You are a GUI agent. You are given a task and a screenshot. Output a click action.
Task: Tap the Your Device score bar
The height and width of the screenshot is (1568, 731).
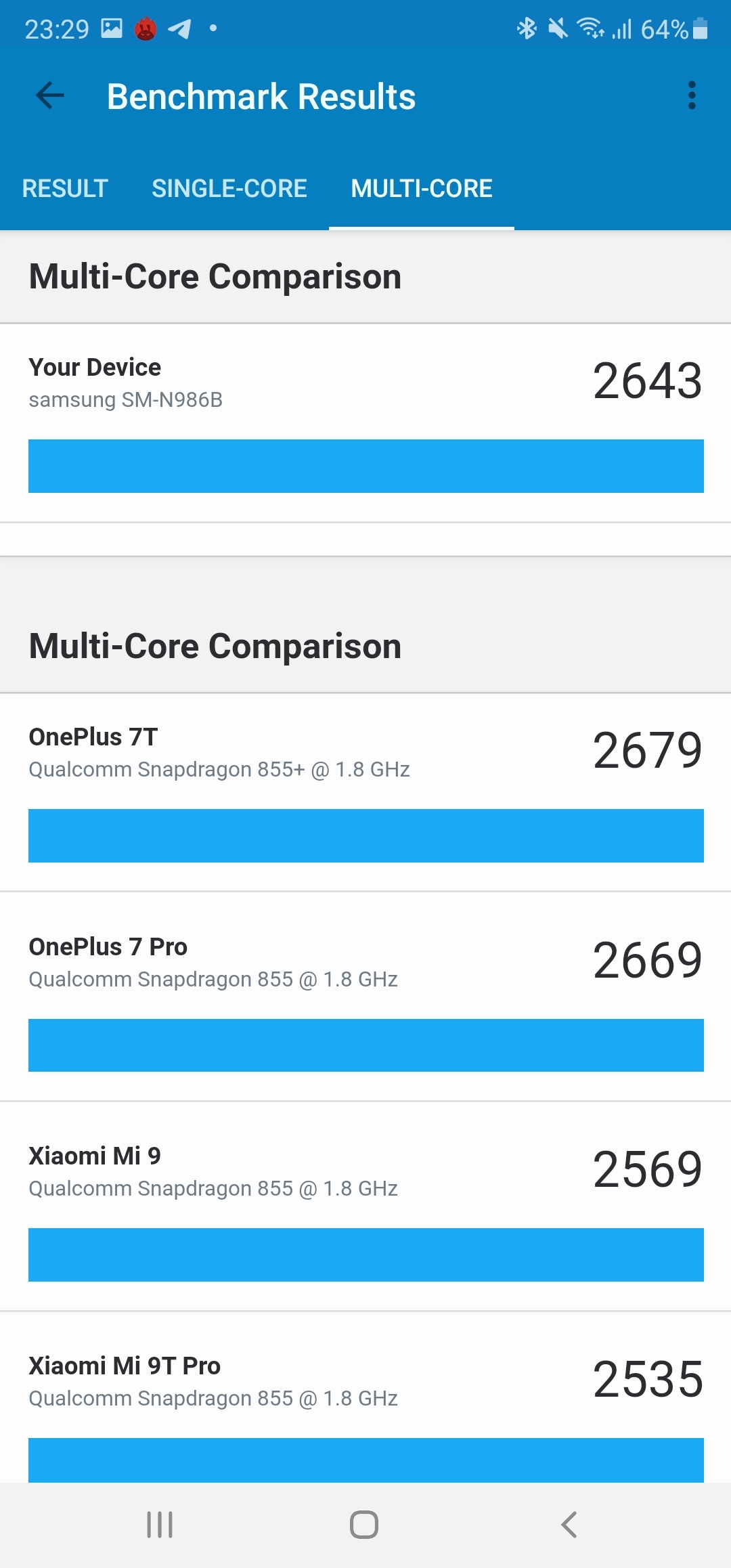[x=365, y=466]
